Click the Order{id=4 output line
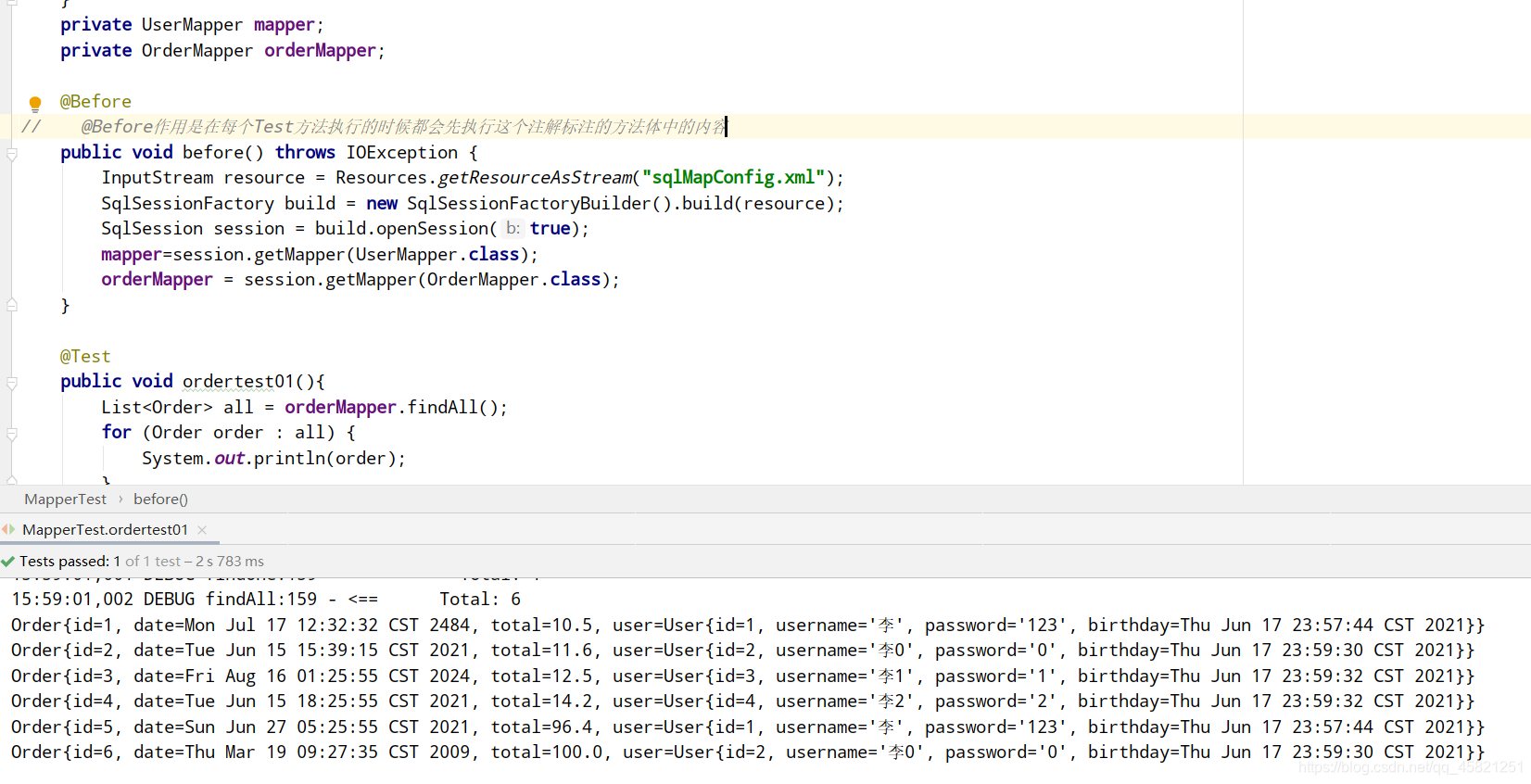Viewport: 1531px width, 784px height. (x=742, y=702)
